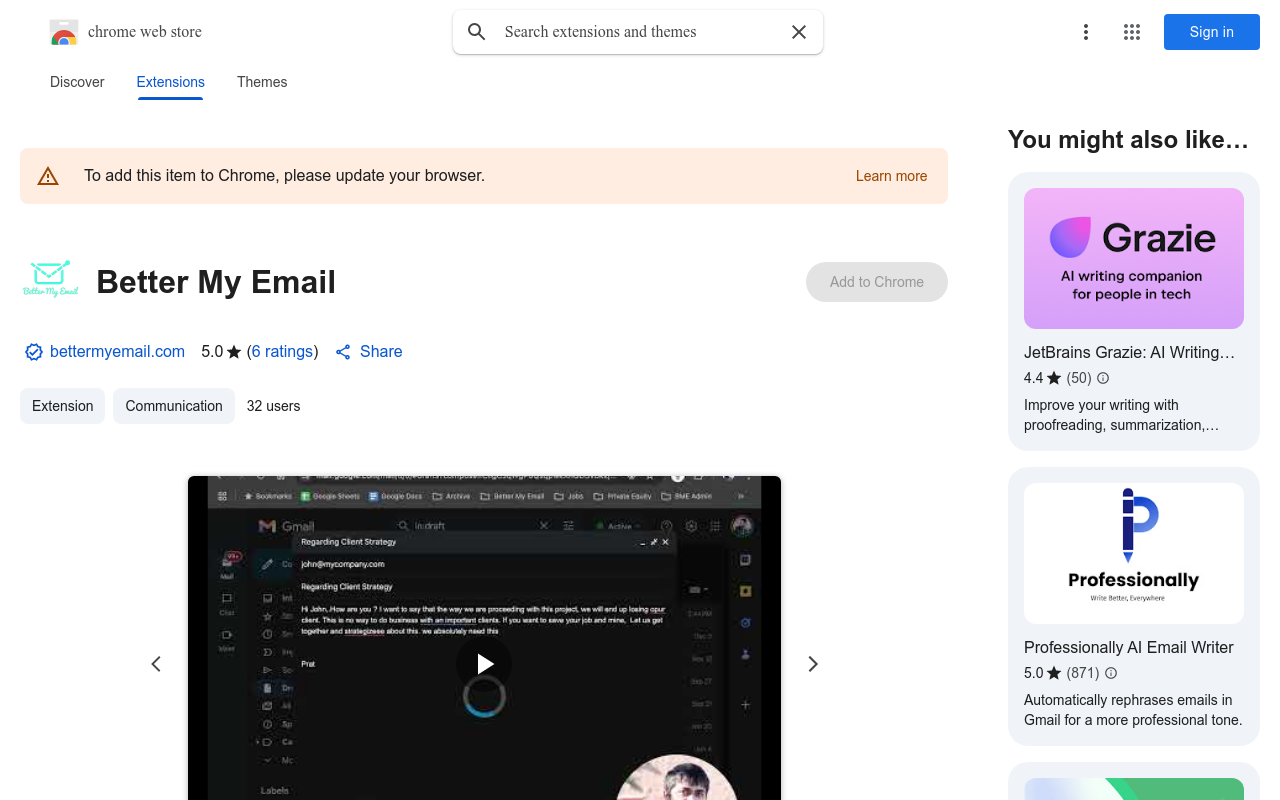Click the Better My Email title
1280x800 pixels.
[216, 282]
